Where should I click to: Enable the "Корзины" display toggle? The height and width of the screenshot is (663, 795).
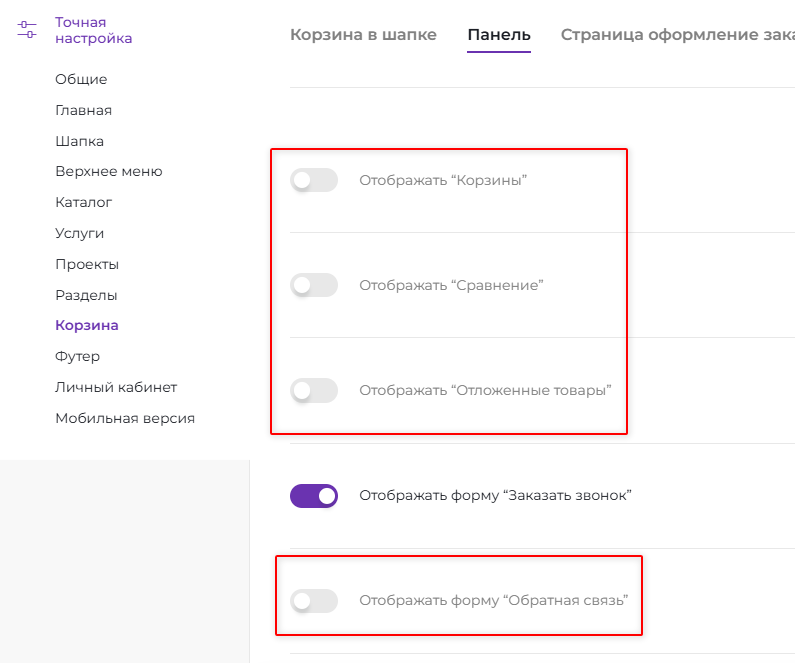pyautogui.click(x=314, y=181)
